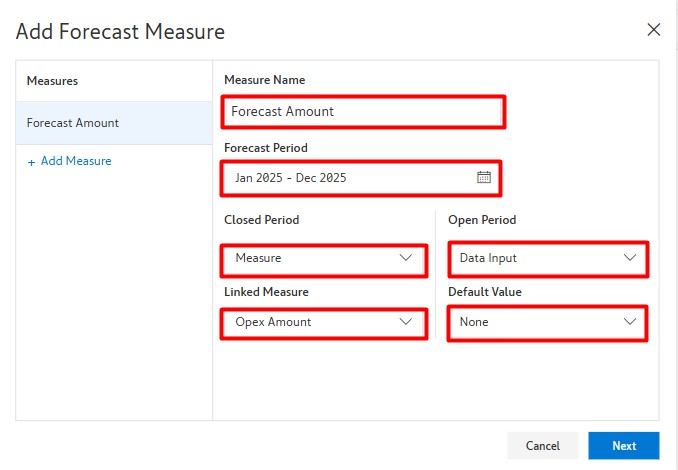The width and height of the screenshot is (678, 470).
Task: Click the Default Value chevron arrow
Action: pyautogui.click(x=630, y=322)
